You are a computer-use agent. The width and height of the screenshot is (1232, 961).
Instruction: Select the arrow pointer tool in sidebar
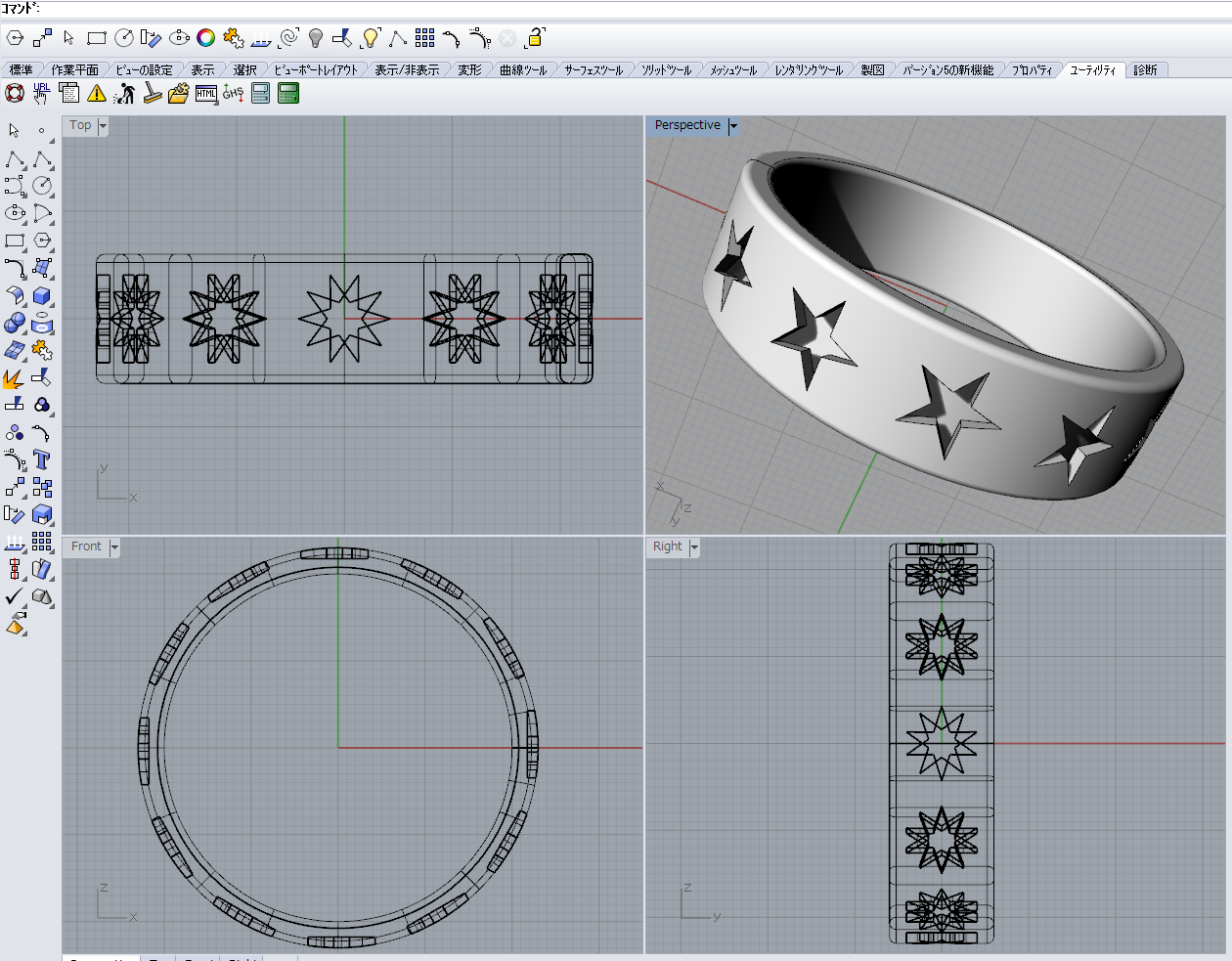click(15, 131)
